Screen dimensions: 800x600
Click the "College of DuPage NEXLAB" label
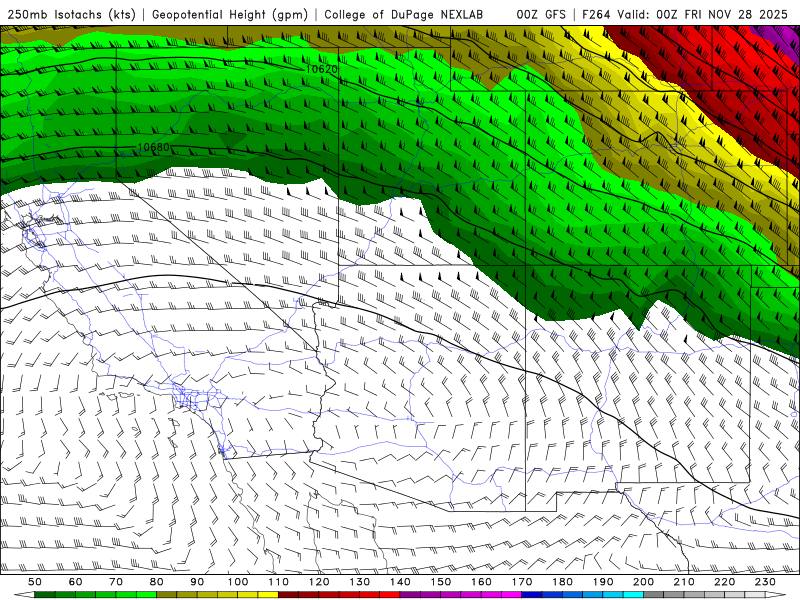tap(404, 14)
